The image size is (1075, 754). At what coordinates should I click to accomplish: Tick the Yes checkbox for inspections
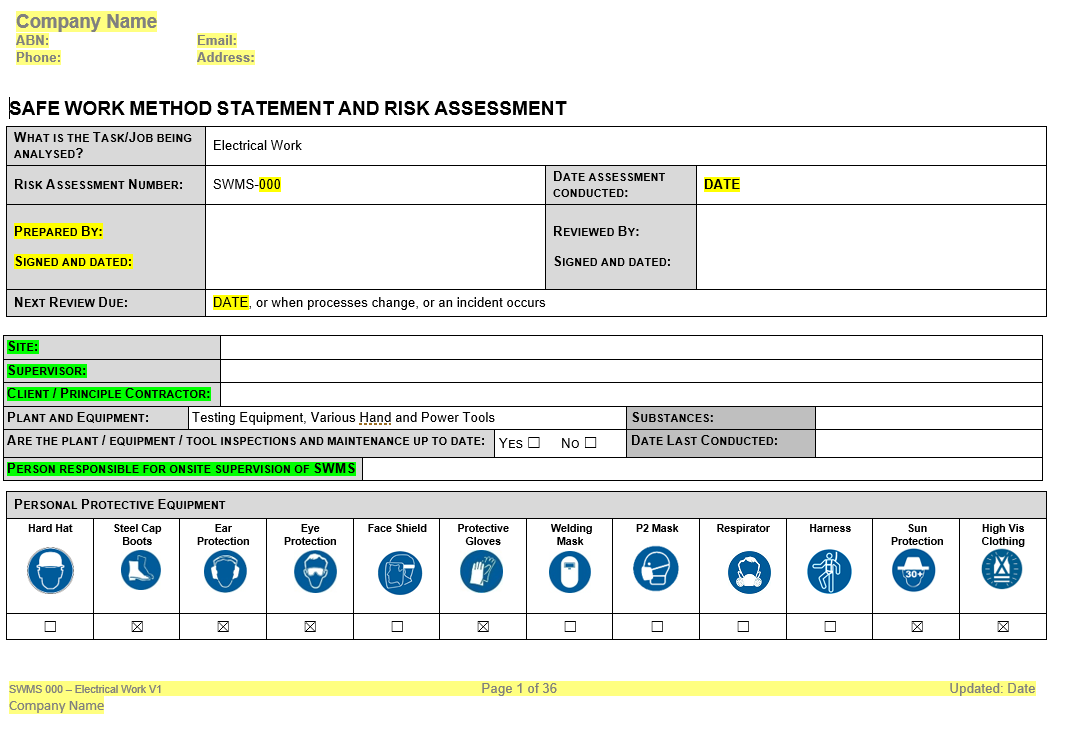click(534, 443)
